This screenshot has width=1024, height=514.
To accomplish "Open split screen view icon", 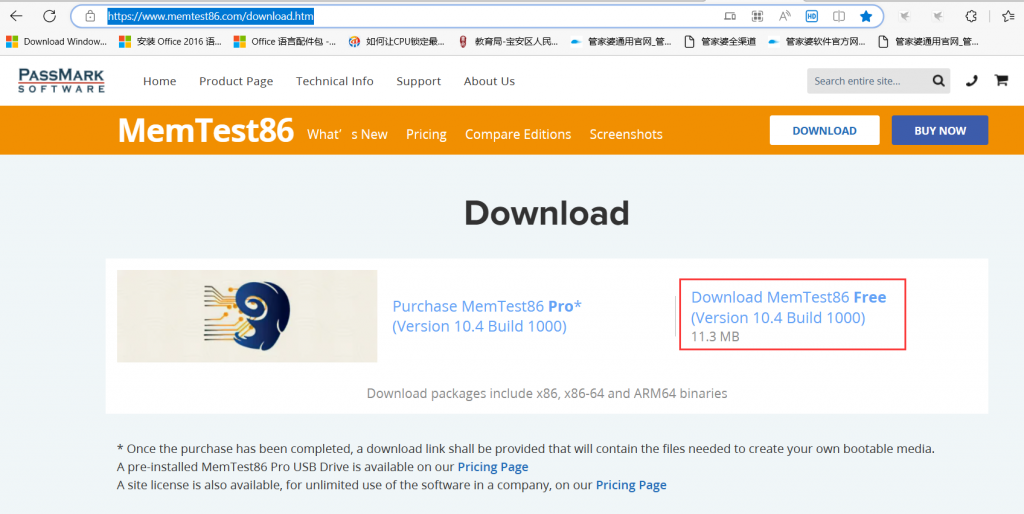I will pos(839,16).
